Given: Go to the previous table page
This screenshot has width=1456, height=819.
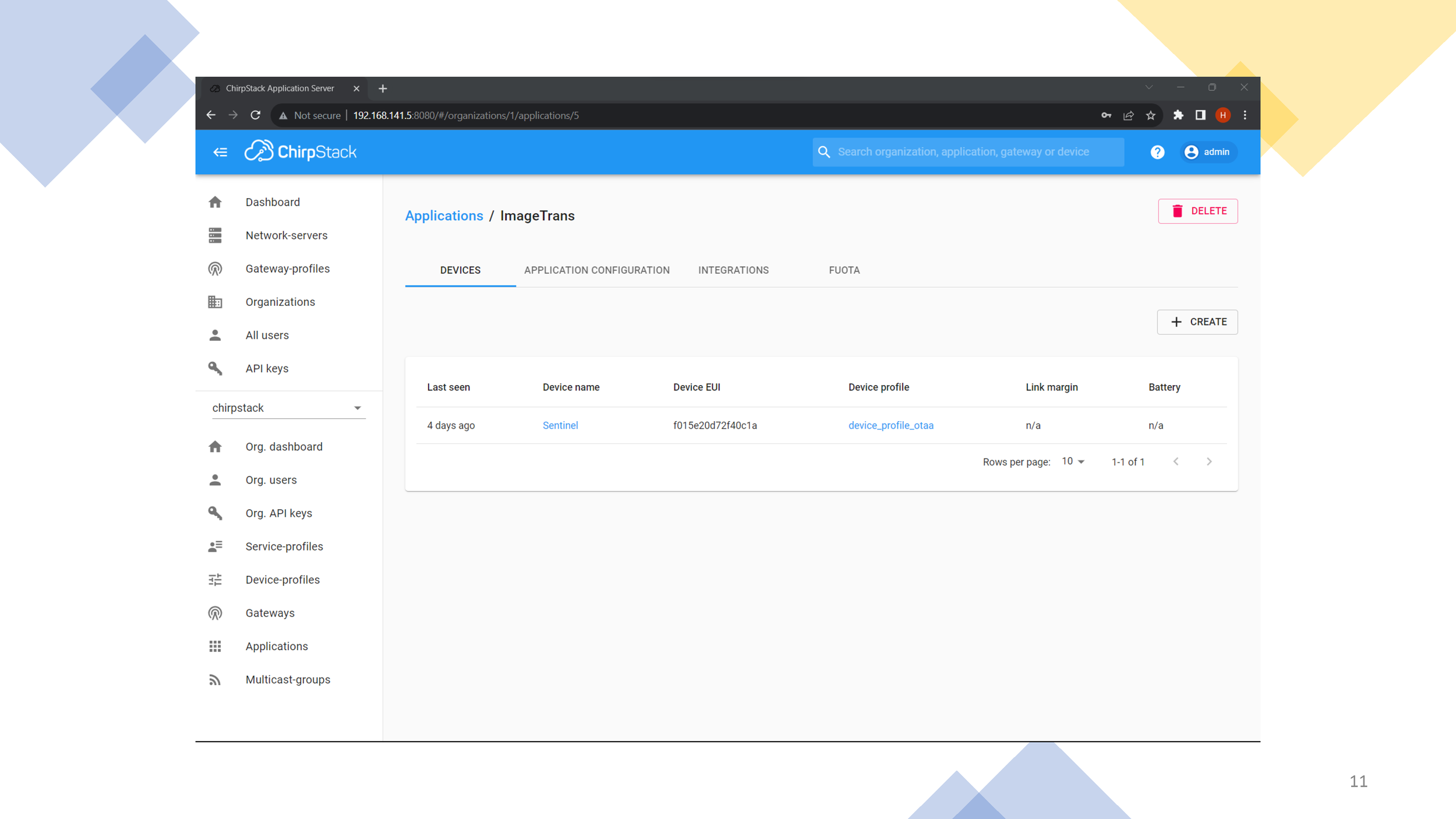Looking at the screenshot, I should coord(1176,461).
